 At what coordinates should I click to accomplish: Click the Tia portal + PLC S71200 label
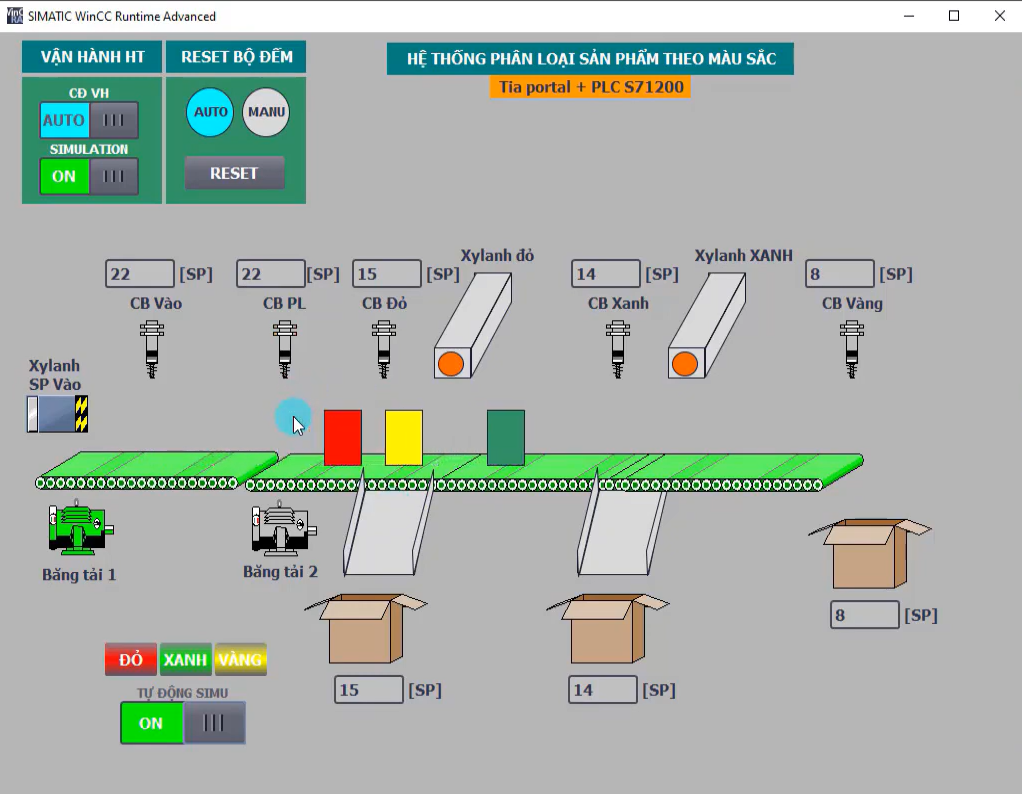coord(591,87)
